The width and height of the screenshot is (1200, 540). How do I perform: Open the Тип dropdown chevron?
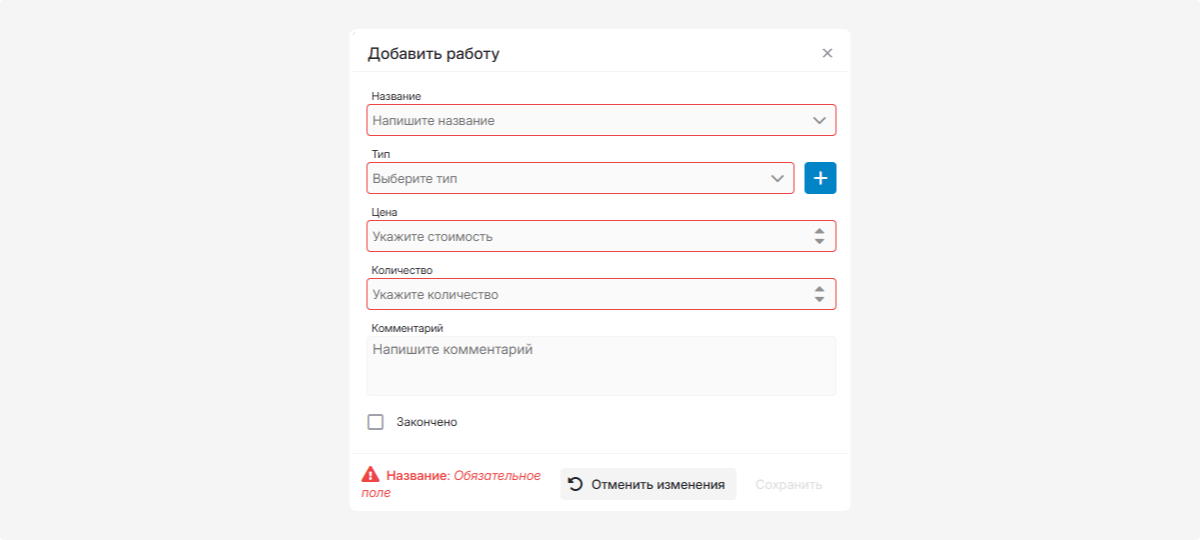777,179
